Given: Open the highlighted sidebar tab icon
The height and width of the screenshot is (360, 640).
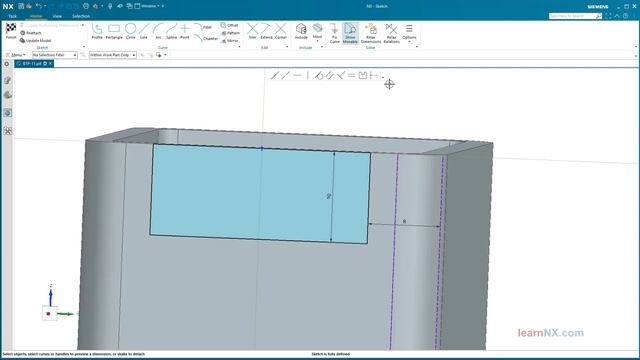Looking at the screenshot, I should (x=7, y=113).
